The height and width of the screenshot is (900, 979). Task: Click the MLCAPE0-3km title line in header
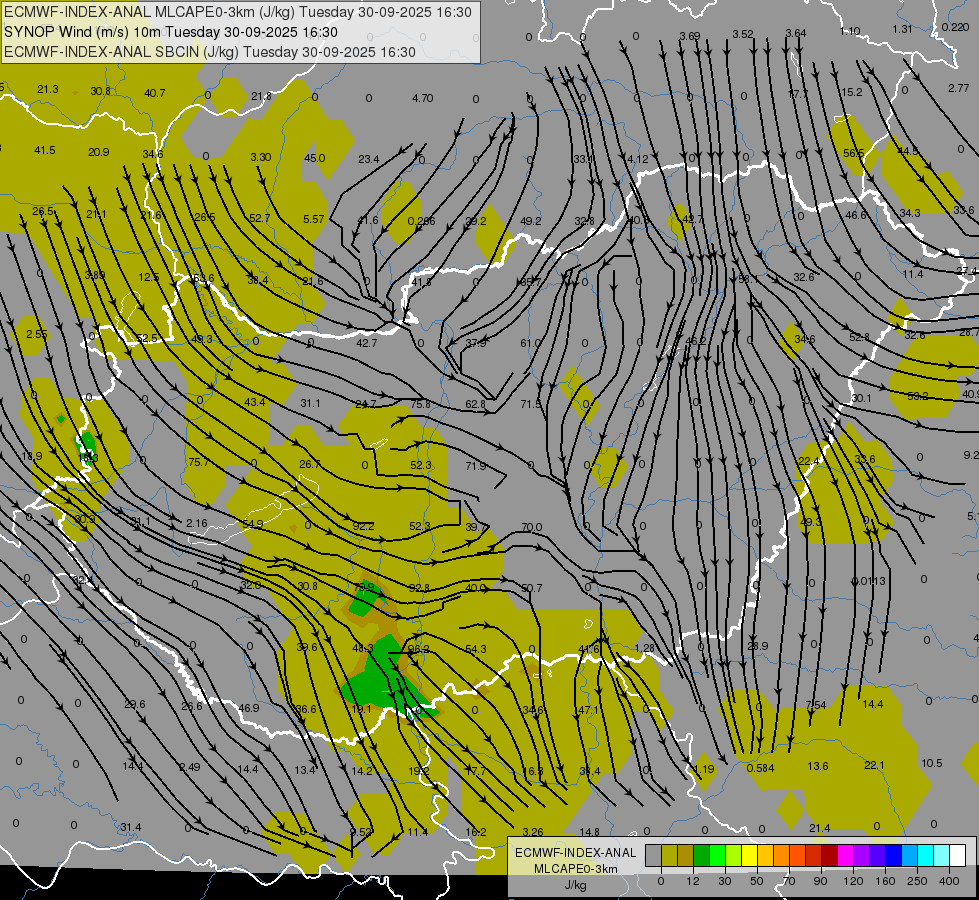pos(238,12)
